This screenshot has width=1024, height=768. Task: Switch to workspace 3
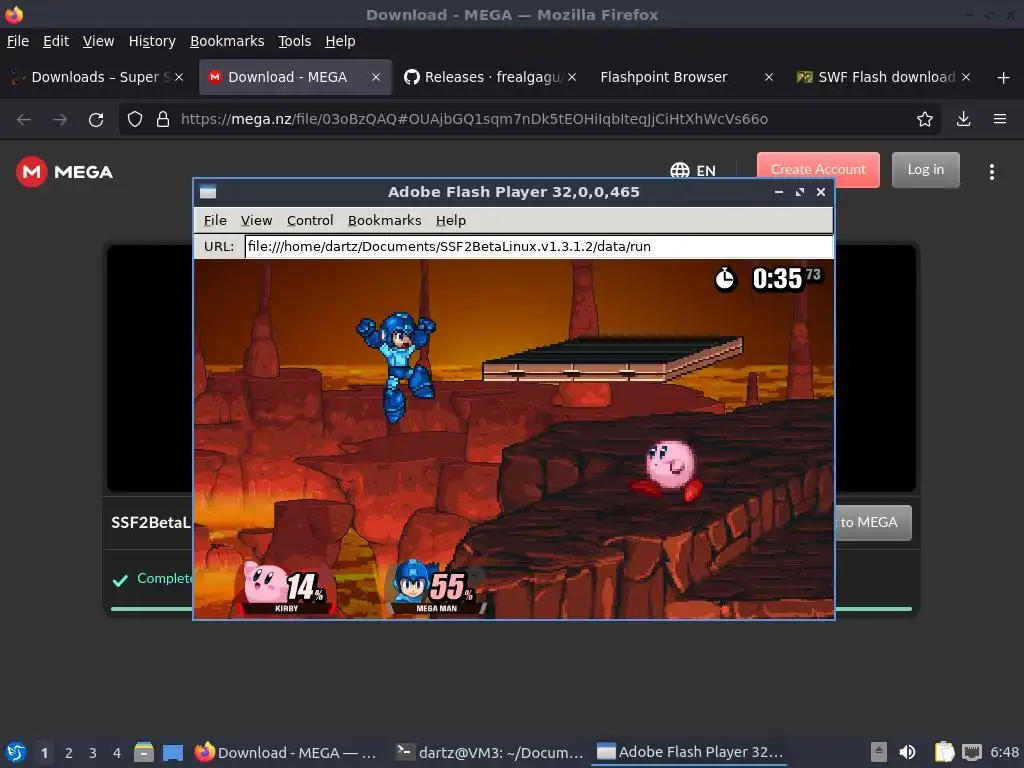pyautogui.click(x=93, y=753)
